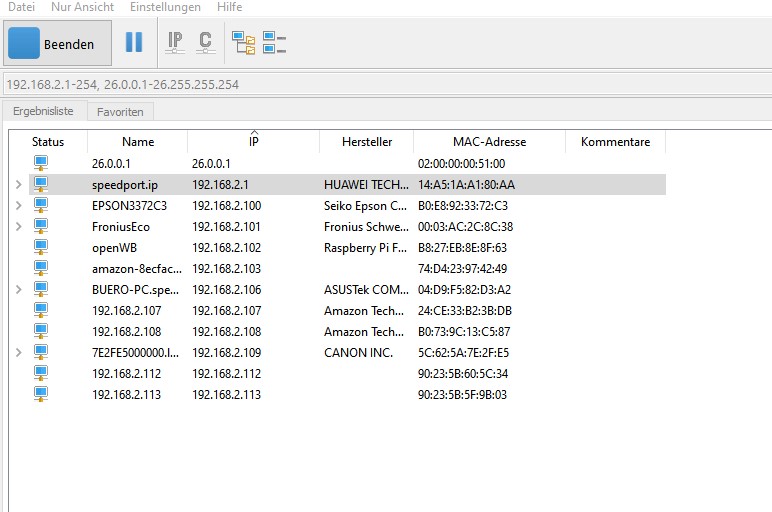Expand the EPSON3372C3 device entry
This screenshot has width=772, height=512.
[x=18, y=206]
